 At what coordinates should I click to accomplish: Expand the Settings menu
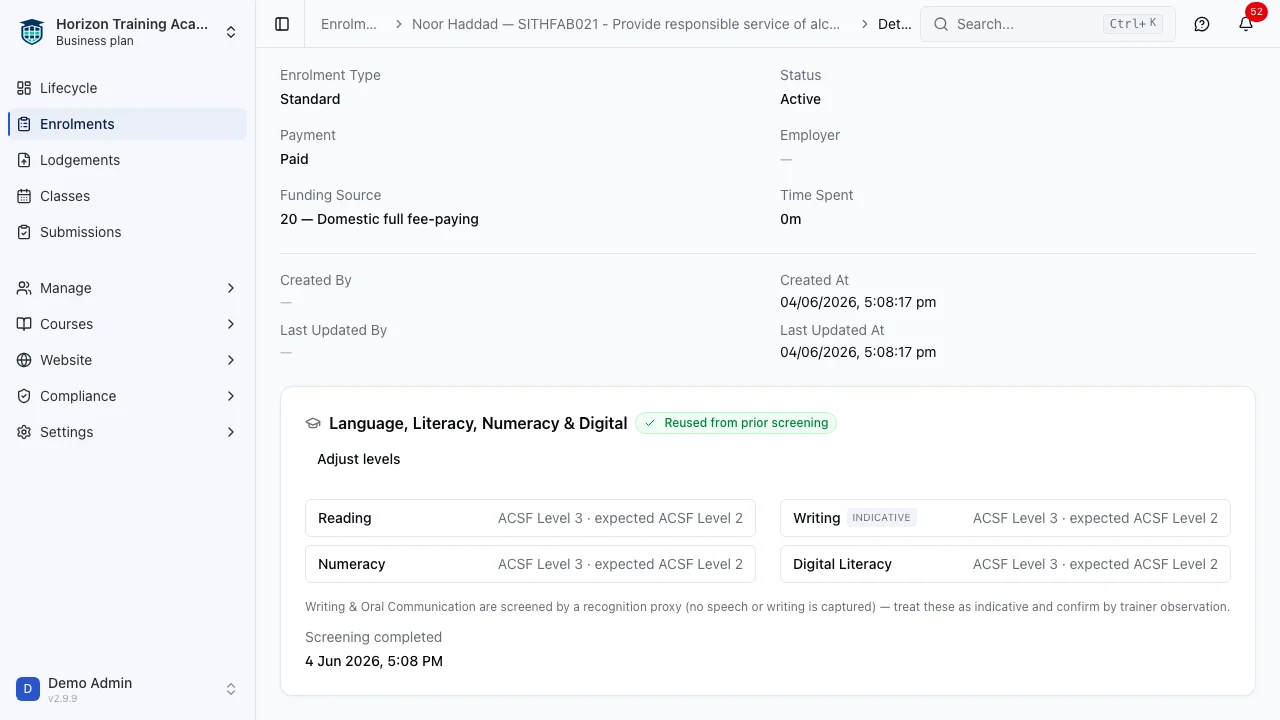point(231,432)
